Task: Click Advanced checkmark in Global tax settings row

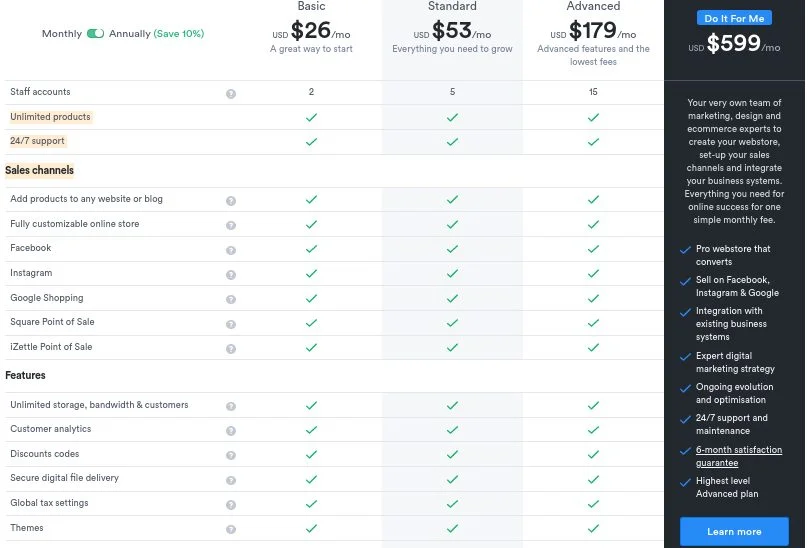Action: click(x=593, y=504)
